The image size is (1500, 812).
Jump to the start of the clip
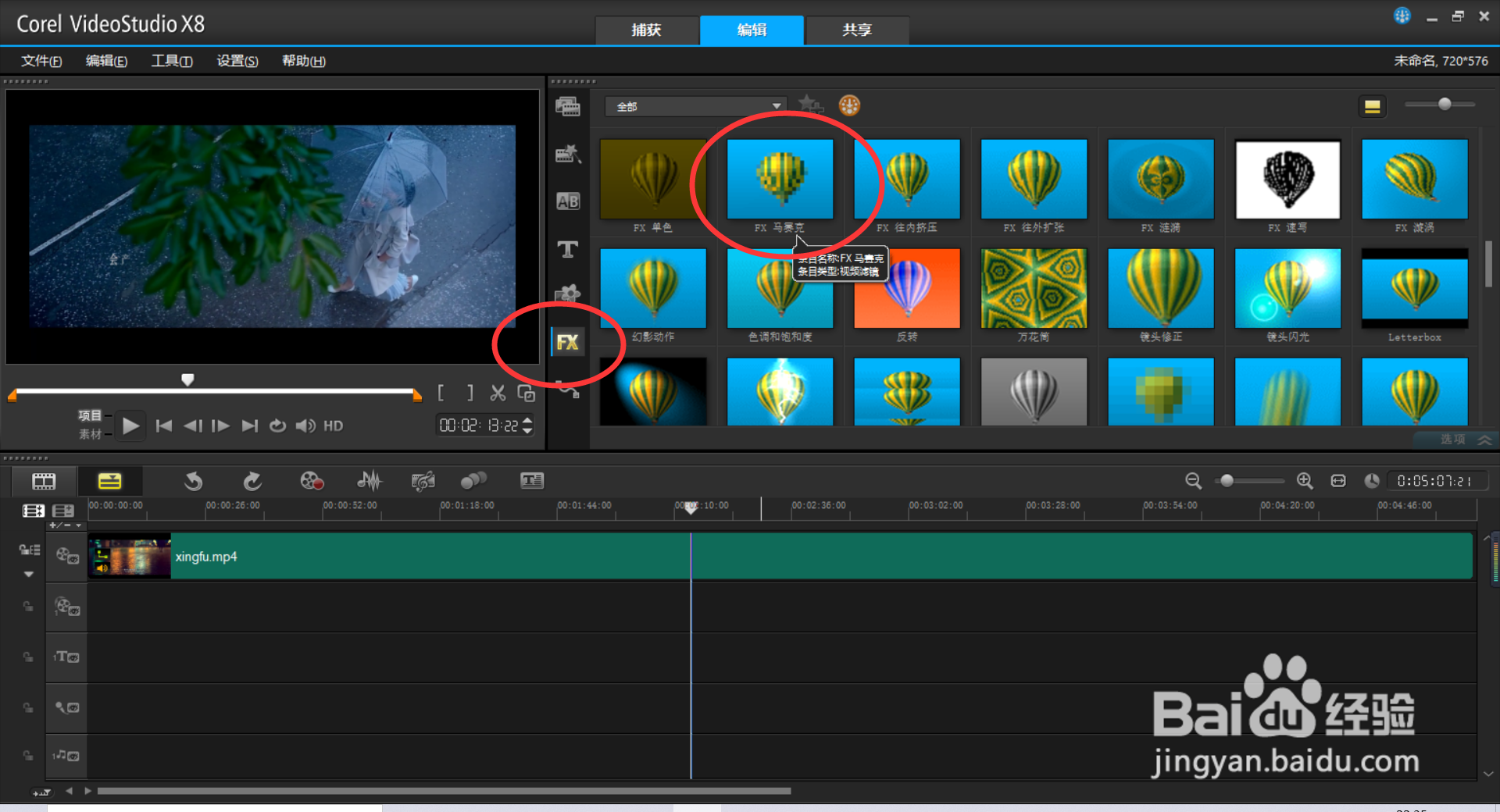[x=163, y=426]
